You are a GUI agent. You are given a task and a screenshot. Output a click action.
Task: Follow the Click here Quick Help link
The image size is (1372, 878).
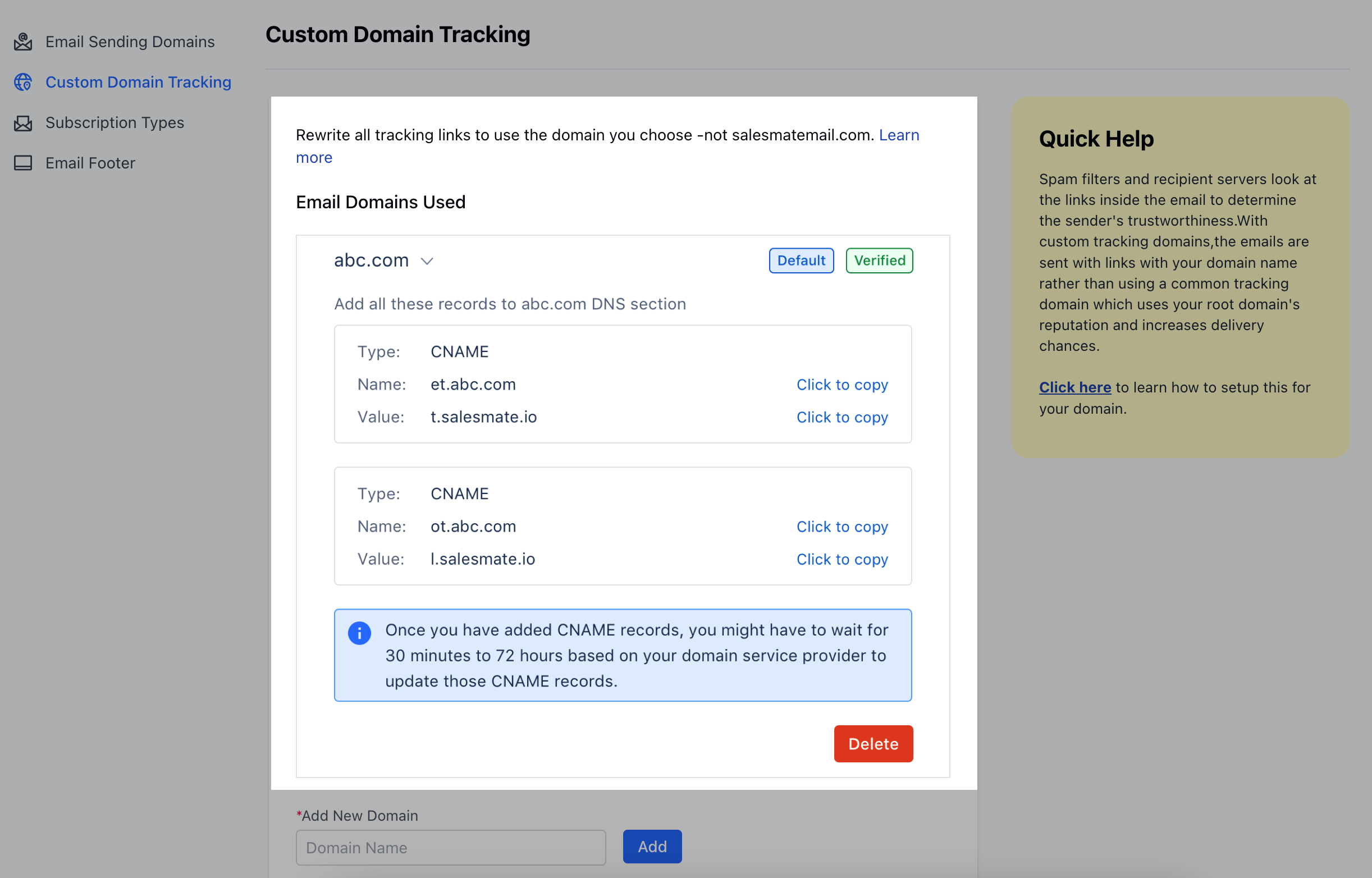1074,388
